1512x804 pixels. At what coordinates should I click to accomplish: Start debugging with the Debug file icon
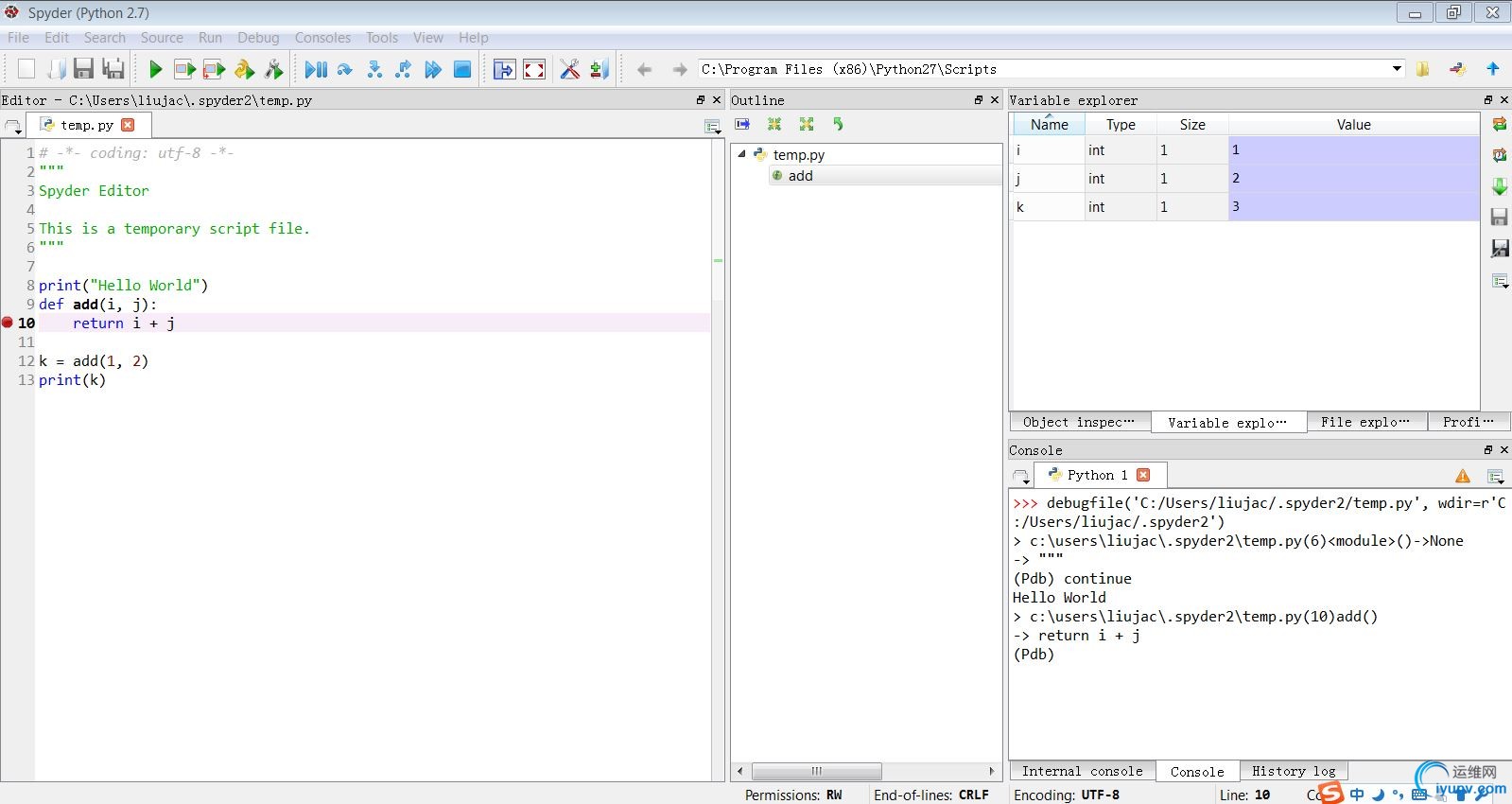(x=316, y=69)
